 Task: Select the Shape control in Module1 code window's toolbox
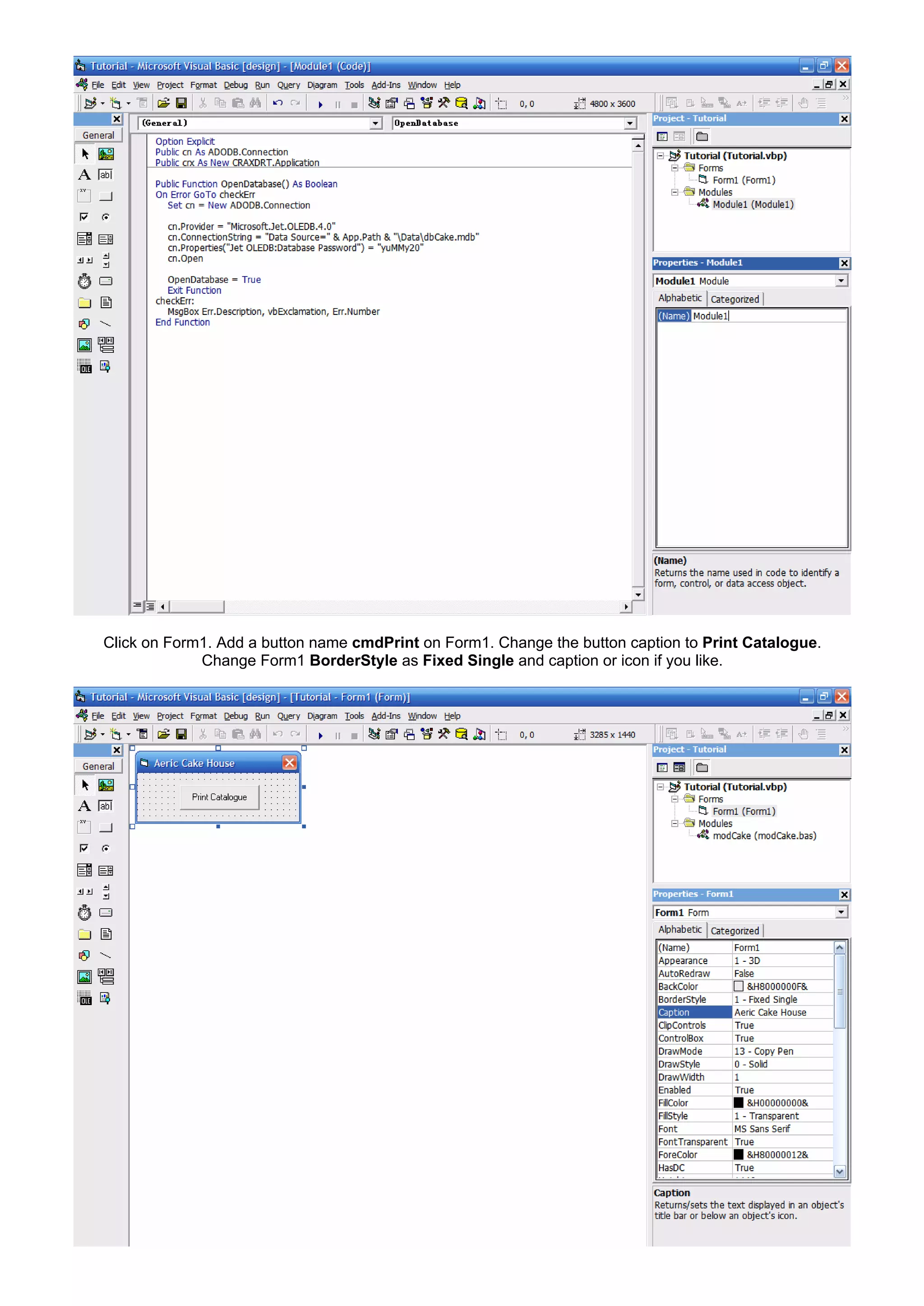pos(84,323)
